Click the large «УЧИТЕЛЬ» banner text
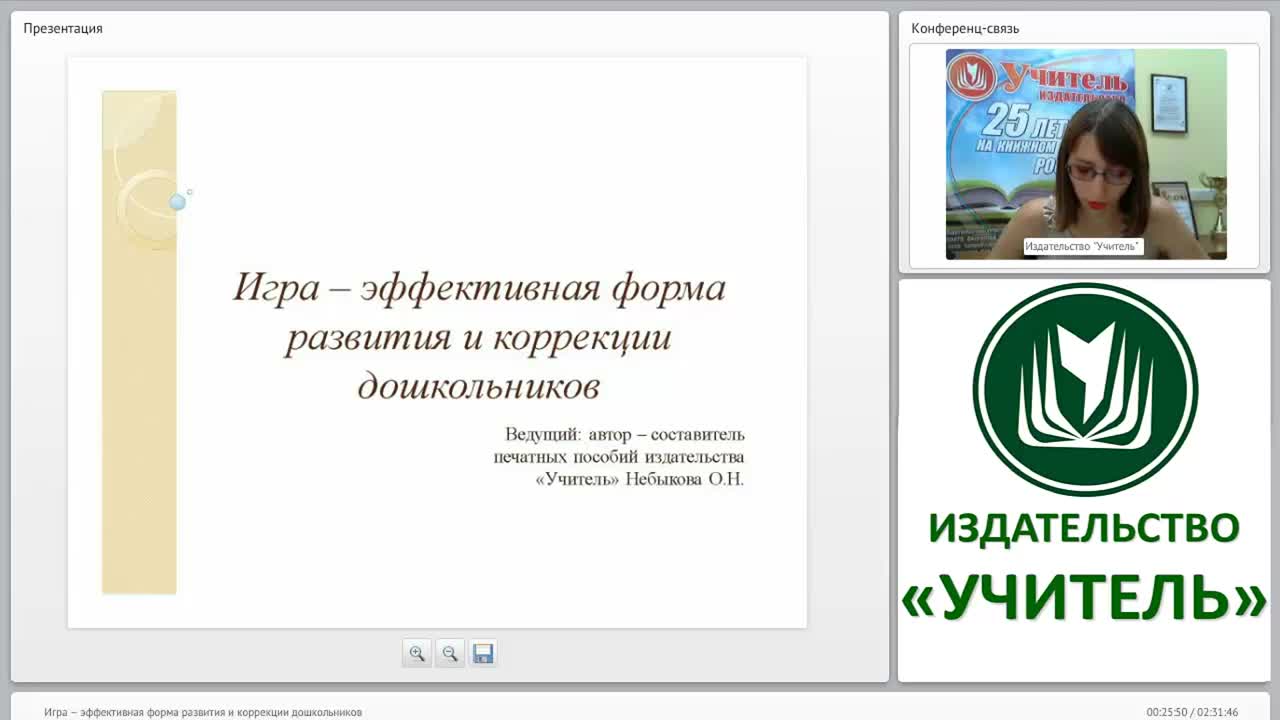Viewport: 1280px width, 720px height. coord(1084,597)
